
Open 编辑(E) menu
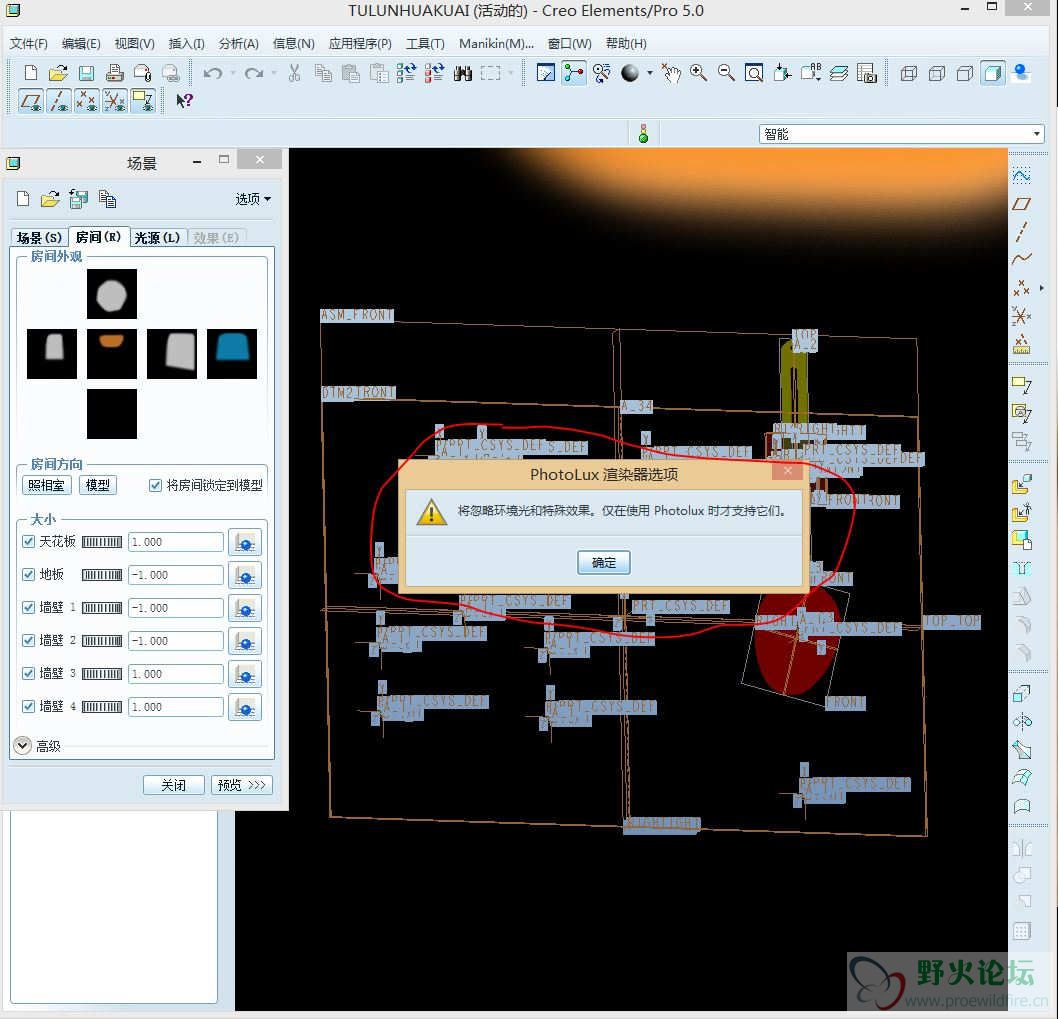(x=81, y=43)
